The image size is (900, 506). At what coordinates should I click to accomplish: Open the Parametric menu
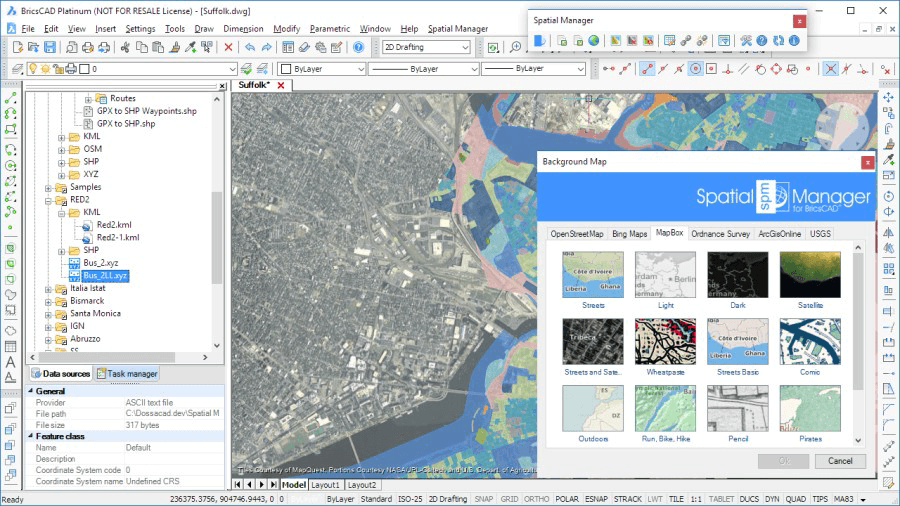[x=329, y=29]
